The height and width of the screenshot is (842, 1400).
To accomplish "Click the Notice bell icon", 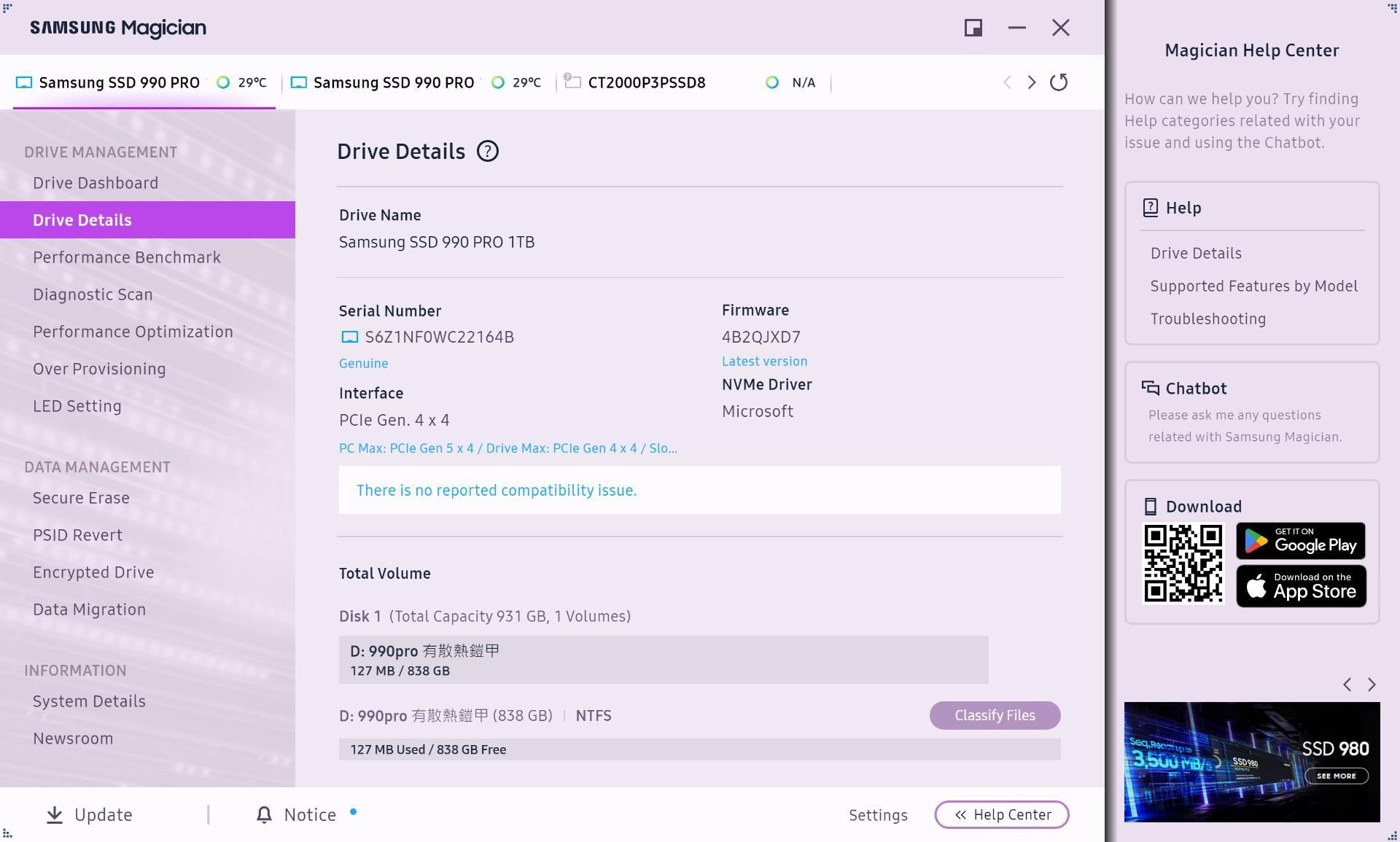I will click(x=264, y=815).
